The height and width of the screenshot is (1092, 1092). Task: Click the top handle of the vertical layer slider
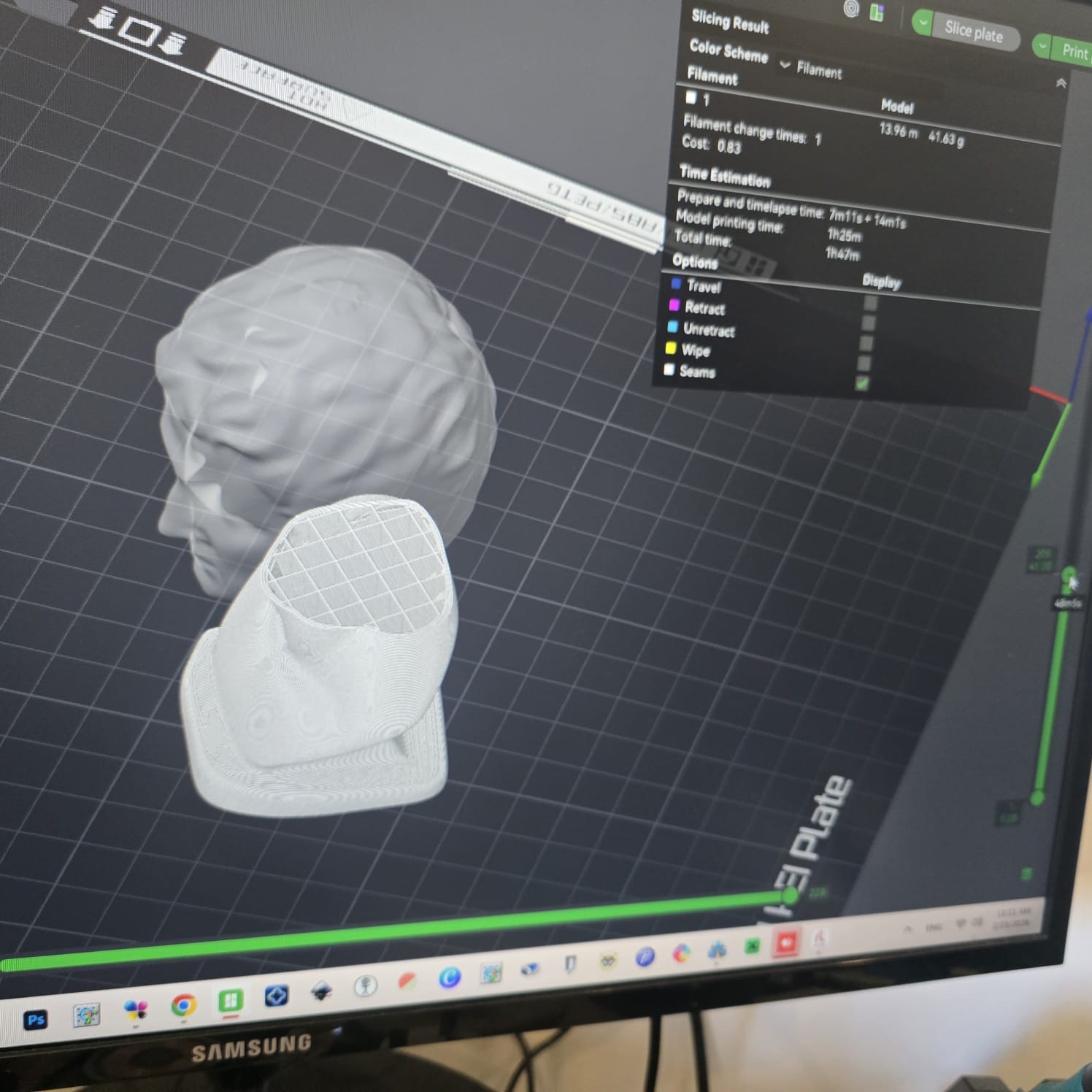(1069, 574)
